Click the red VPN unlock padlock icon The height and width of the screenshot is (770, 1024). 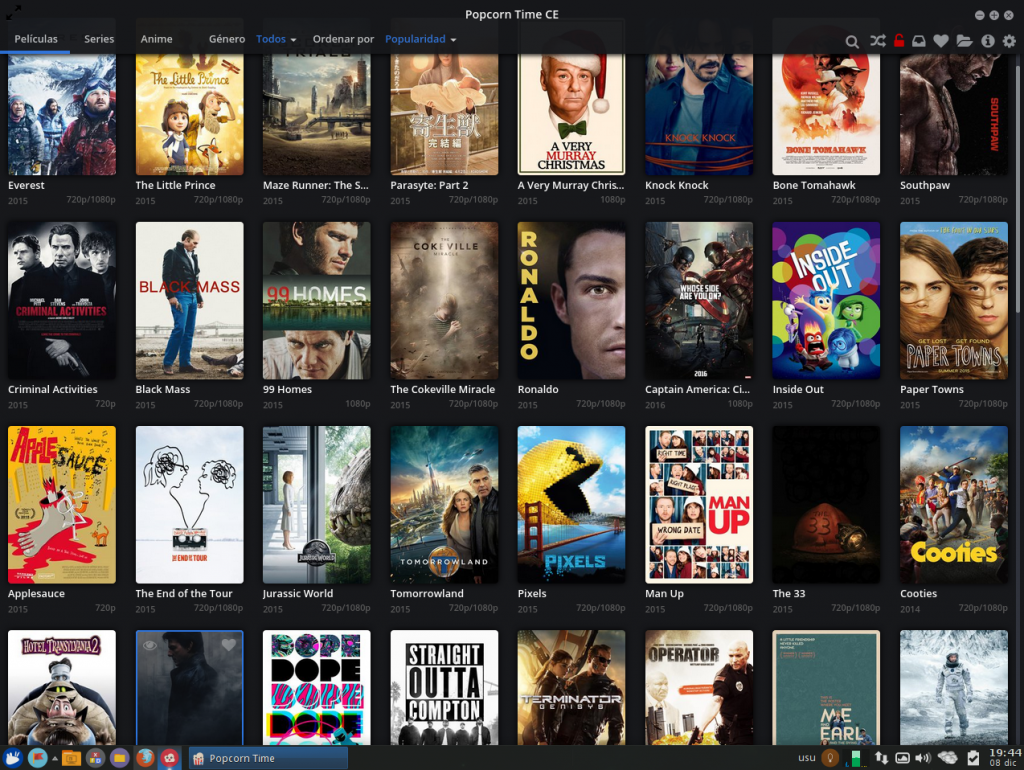(x=899, y=40)
